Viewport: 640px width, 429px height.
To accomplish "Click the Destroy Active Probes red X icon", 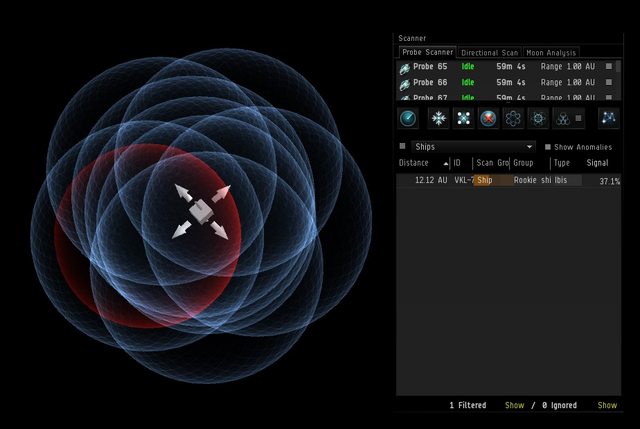I will pos(488,118).
